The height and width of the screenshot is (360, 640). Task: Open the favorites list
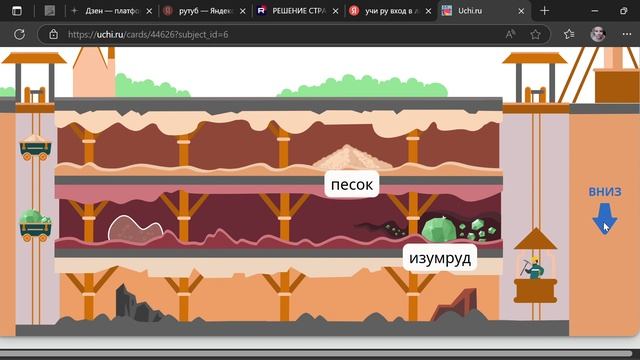coord(569,34)
